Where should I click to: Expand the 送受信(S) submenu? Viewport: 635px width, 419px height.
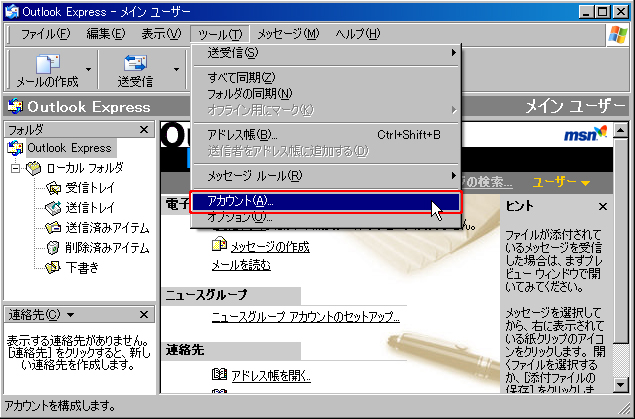point(326,53)
